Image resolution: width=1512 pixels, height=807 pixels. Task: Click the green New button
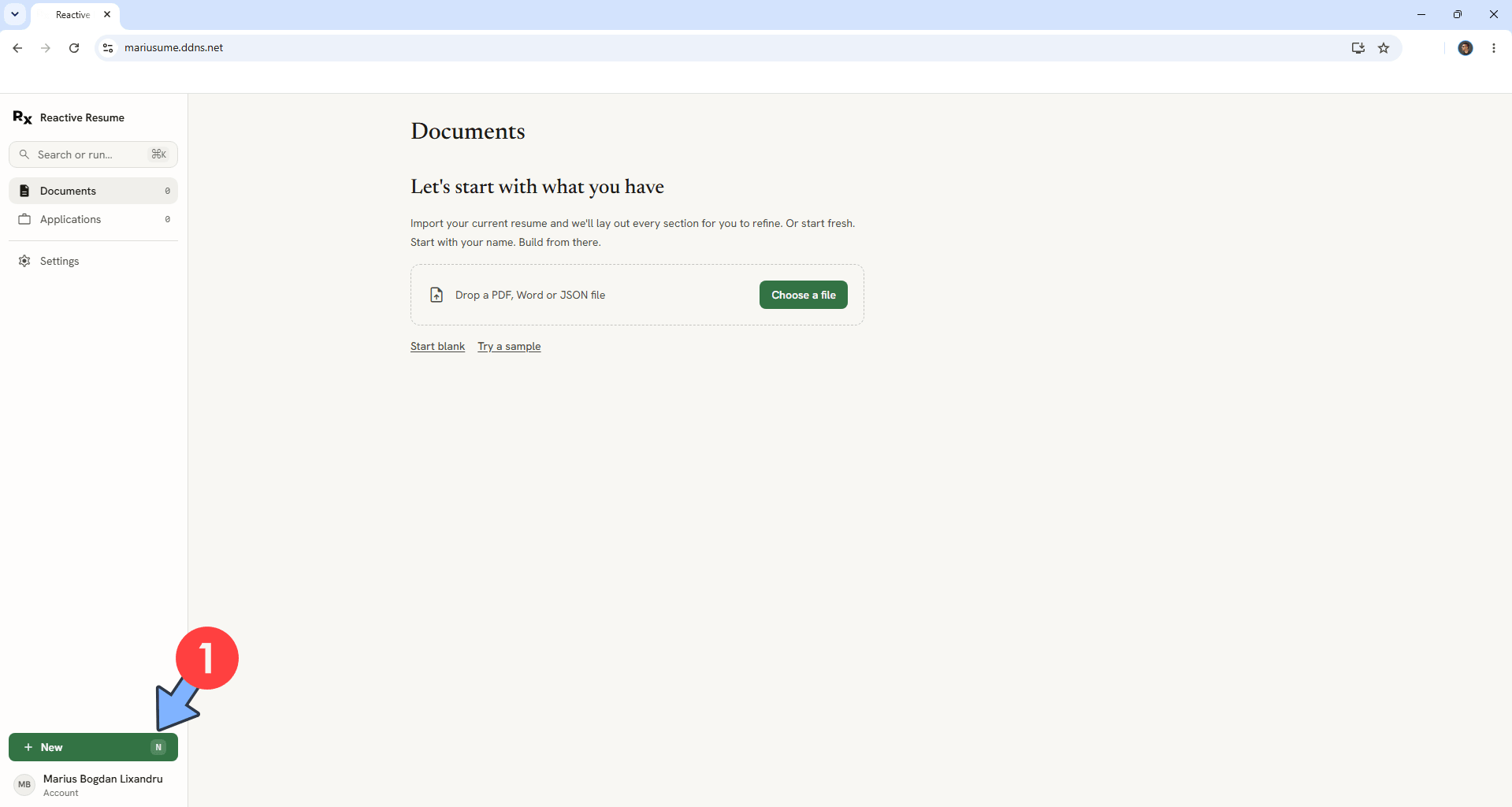pyautogui.click(x=93, y=747)
